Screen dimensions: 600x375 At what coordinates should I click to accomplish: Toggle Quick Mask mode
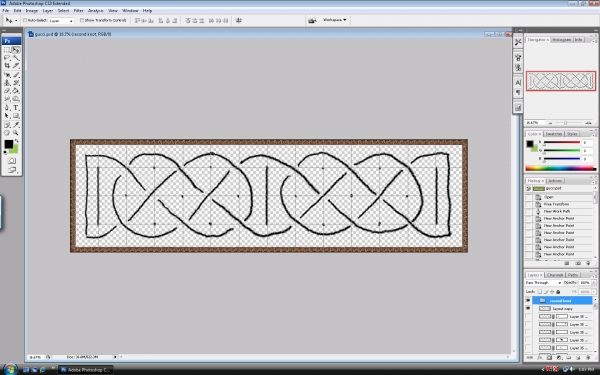click(11, 161)
